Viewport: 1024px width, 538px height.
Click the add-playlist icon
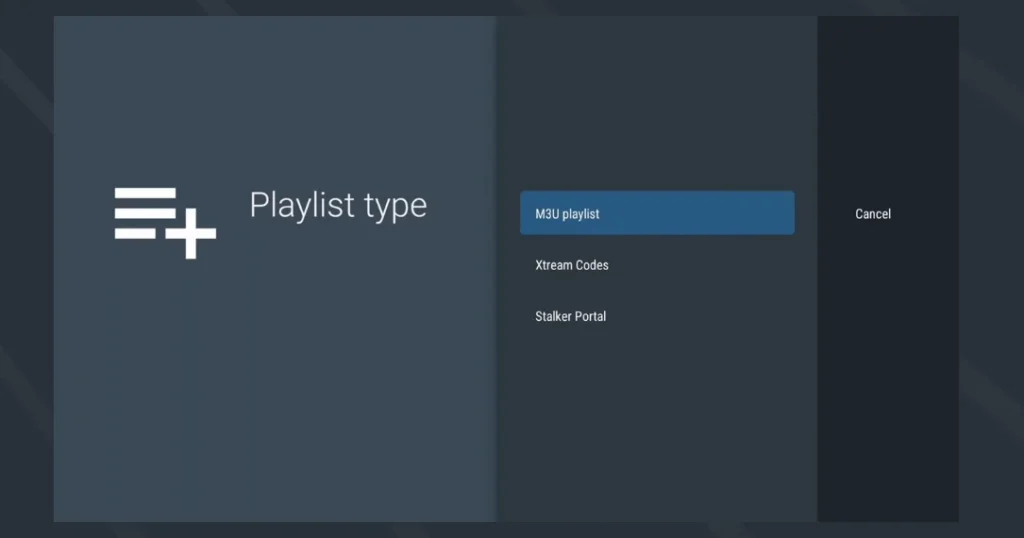165,223
